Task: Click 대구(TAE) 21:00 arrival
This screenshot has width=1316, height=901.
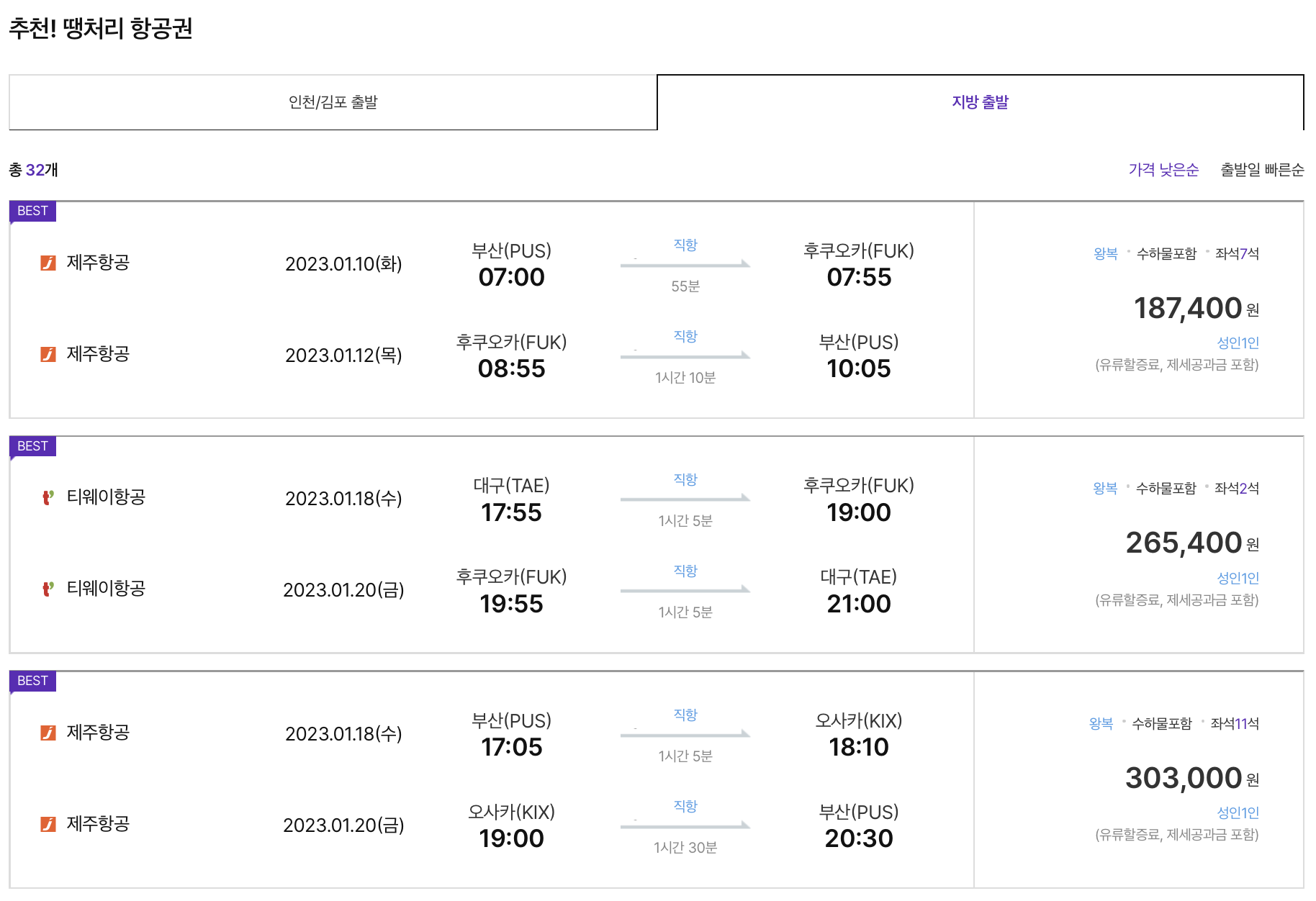Action: point(859,591)
